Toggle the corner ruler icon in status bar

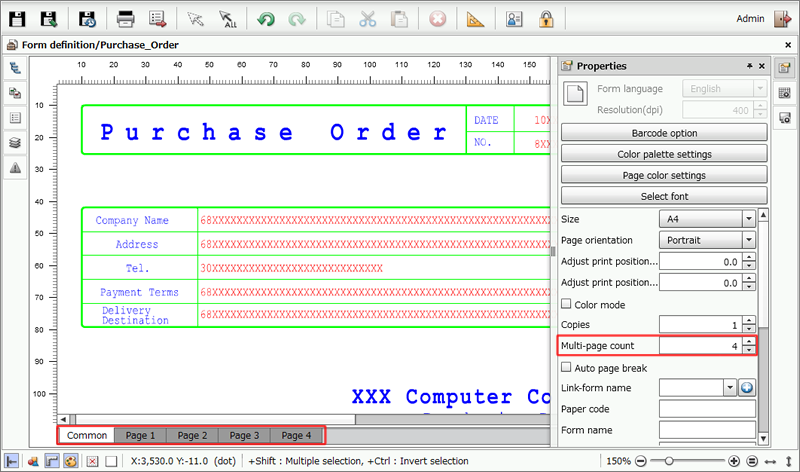pyautogui.click(x=52, y=461)
